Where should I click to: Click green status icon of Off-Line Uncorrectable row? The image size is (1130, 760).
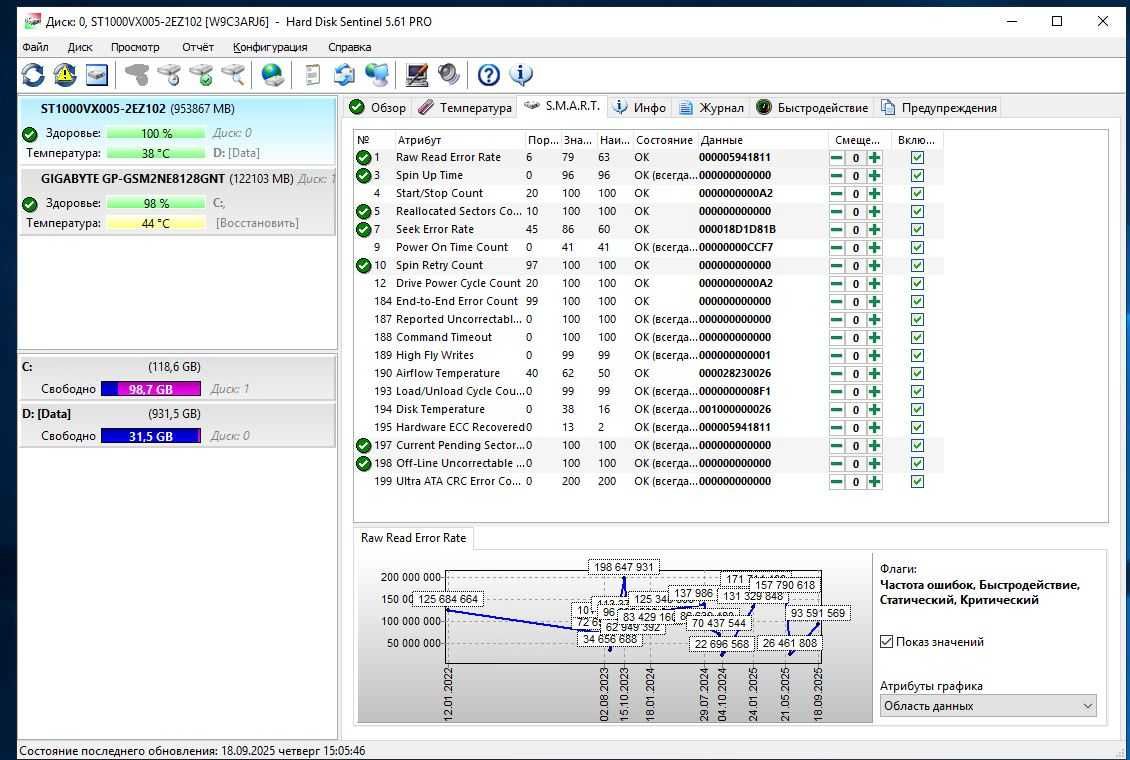click(364, 464)
